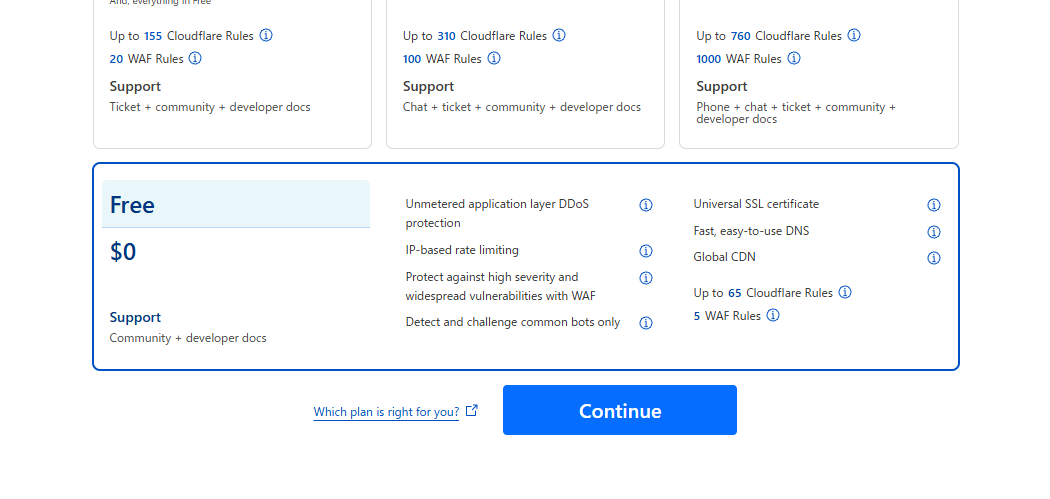Show info for 1000 WAF Rules
Image resolution: width=1050 pixels, height=499 pixels.
[x=794, y=58]
